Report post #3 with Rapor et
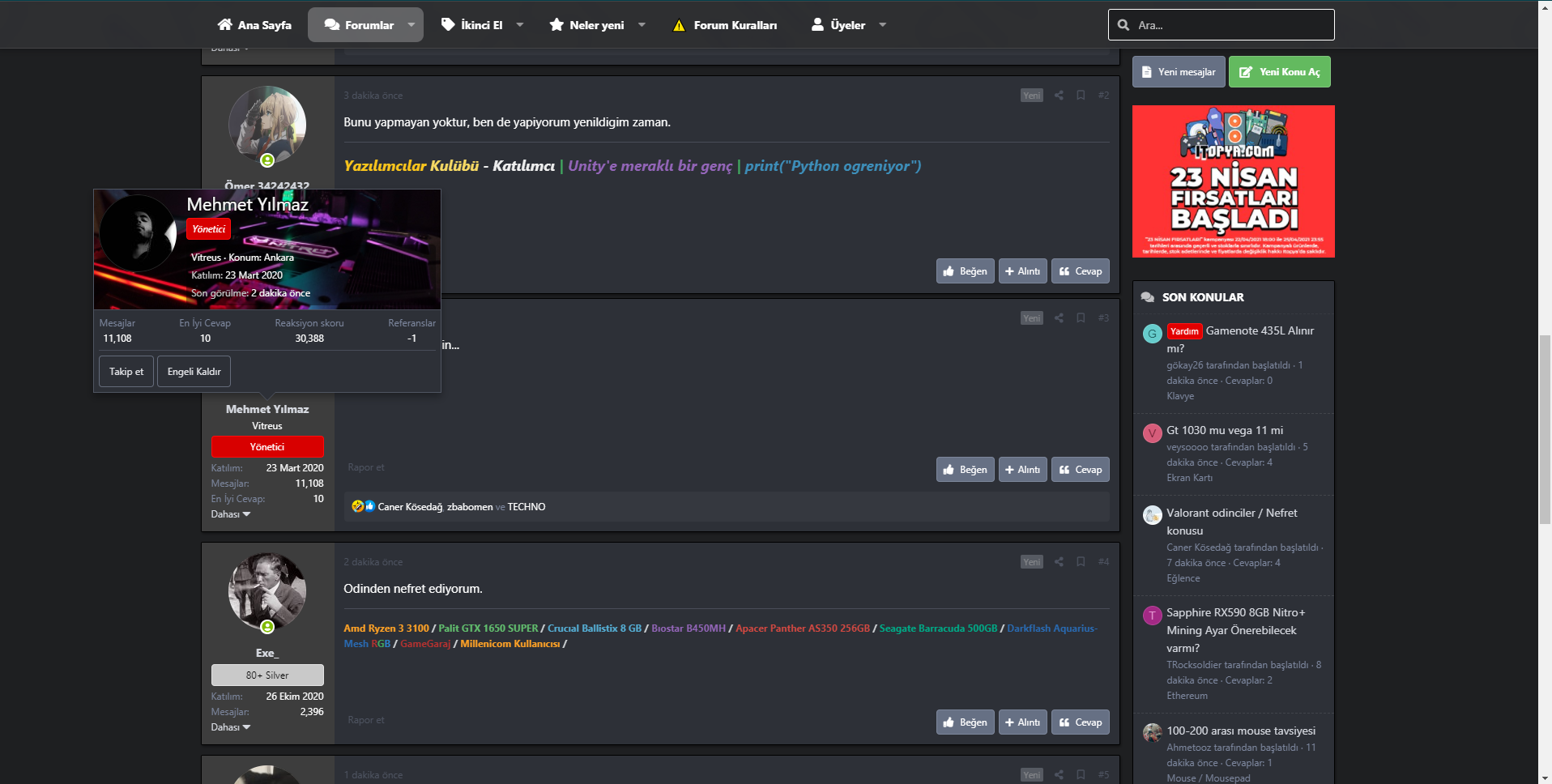The image size is (1552, 784). (x=365, y=467)
